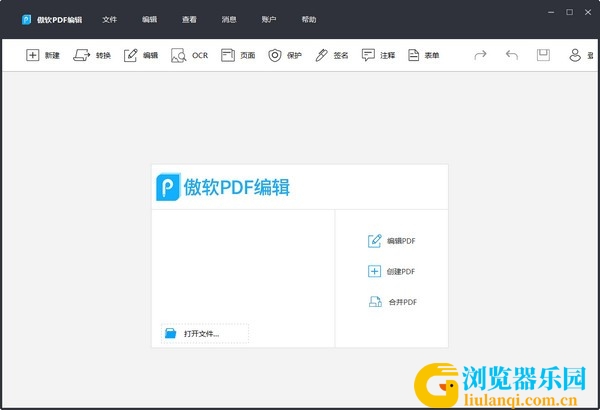Click the 新建 (New) toolbar icon

(x=33, y=55)
